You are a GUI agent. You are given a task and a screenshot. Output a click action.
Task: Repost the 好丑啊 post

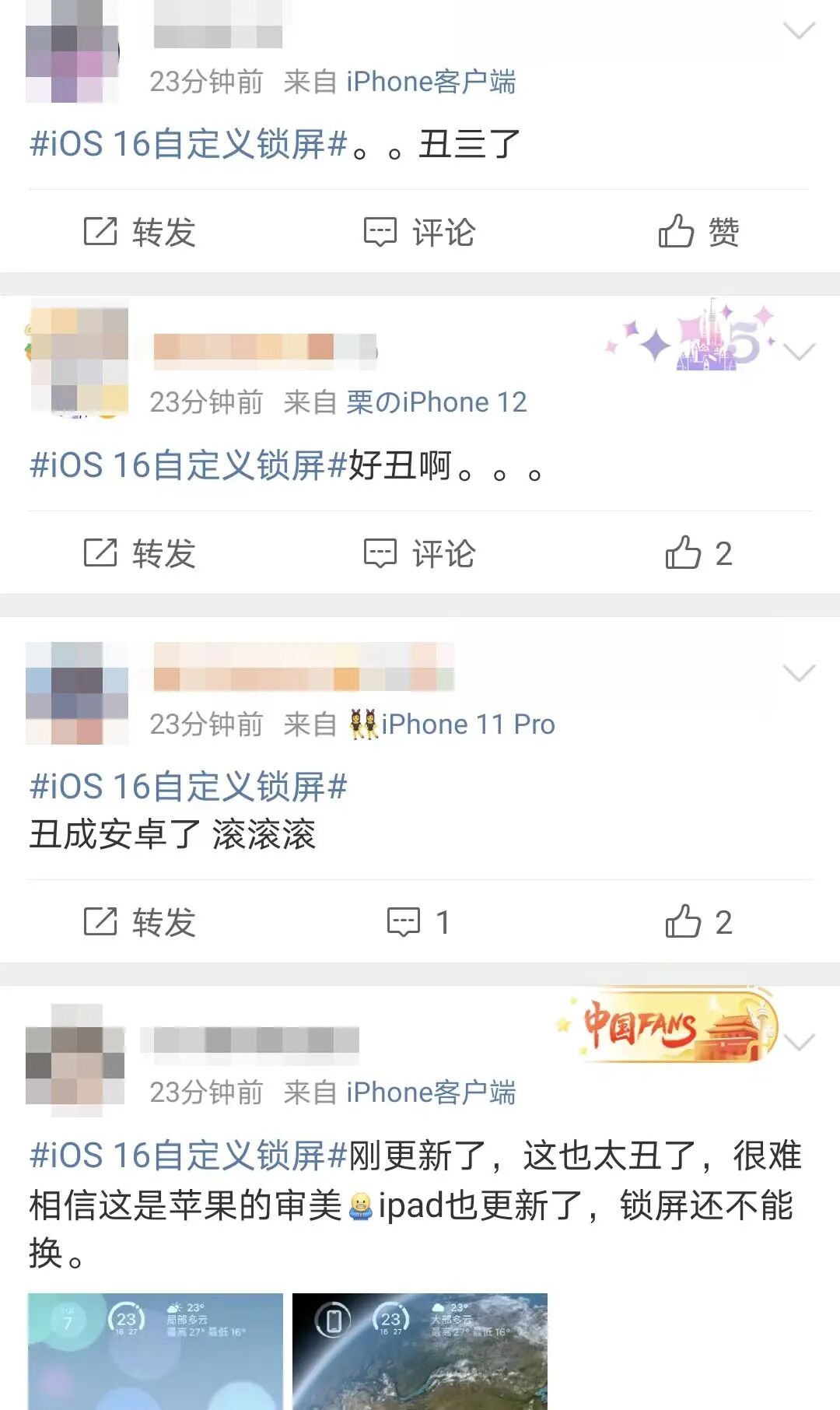[x=139, y=553]
